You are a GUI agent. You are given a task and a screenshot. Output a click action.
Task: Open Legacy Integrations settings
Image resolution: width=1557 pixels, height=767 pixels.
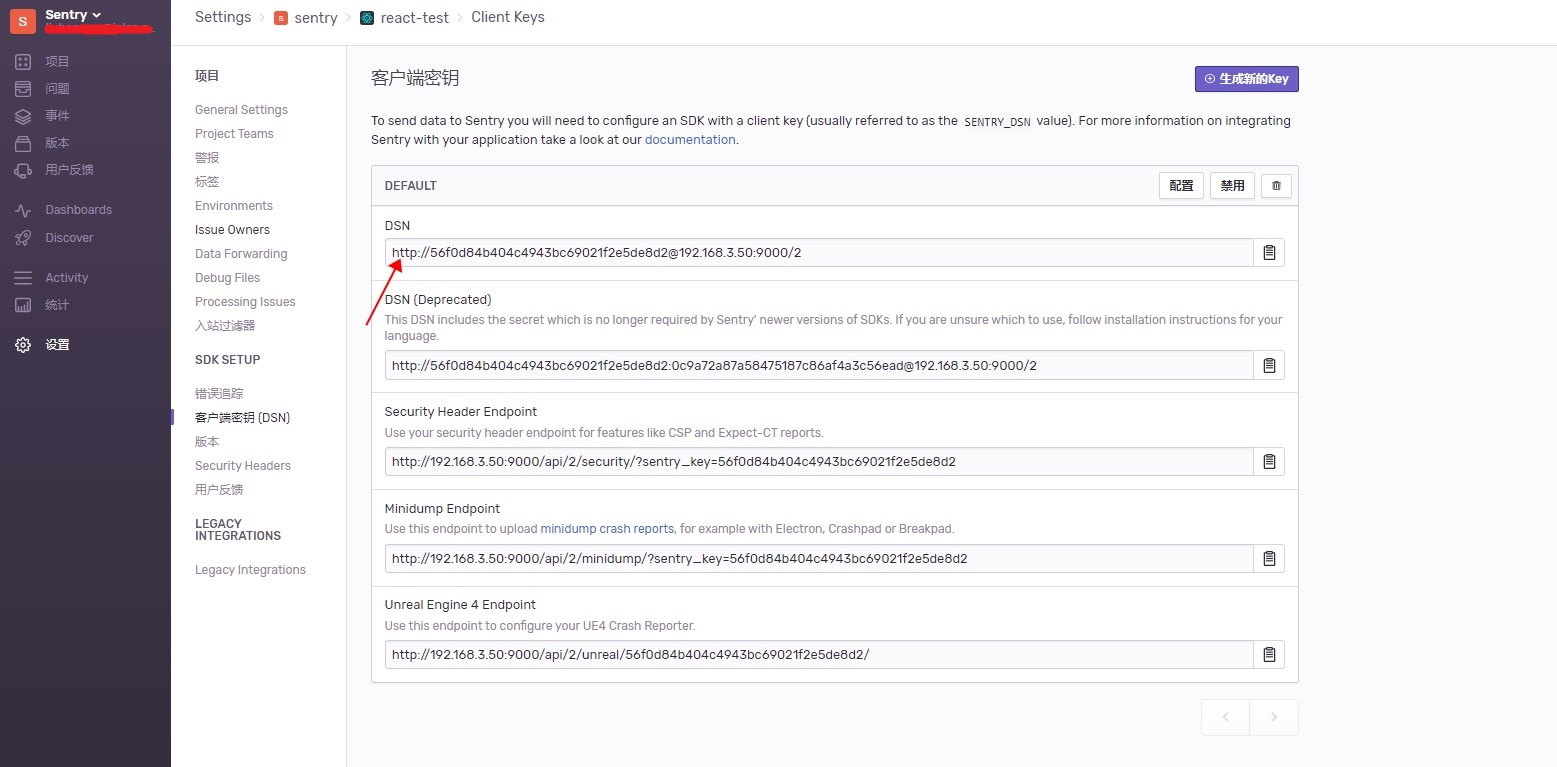(x=250, y=570)
